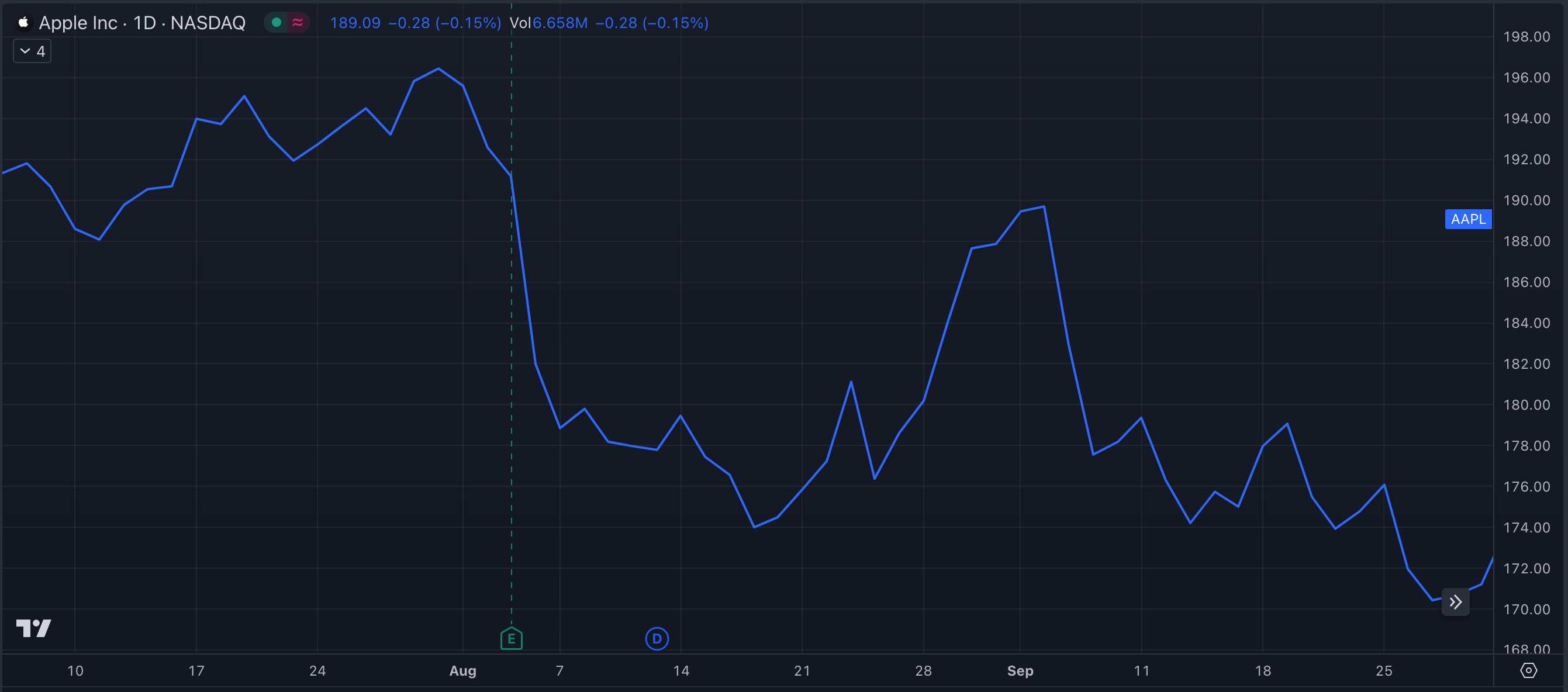Open the D dividend event marker

656,638
